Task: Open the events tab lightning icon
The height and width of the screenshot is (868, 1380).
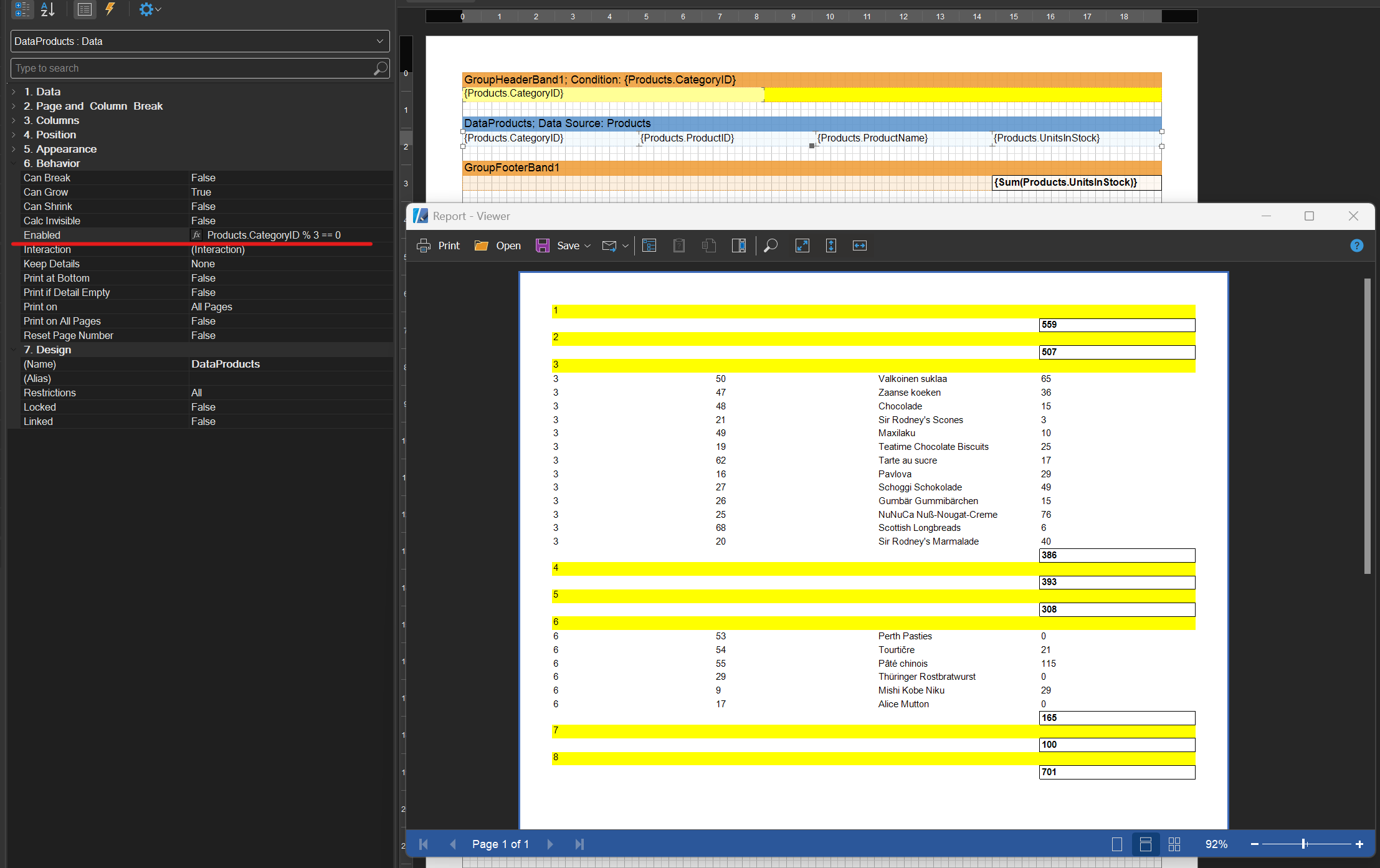Action: point(110,9)
